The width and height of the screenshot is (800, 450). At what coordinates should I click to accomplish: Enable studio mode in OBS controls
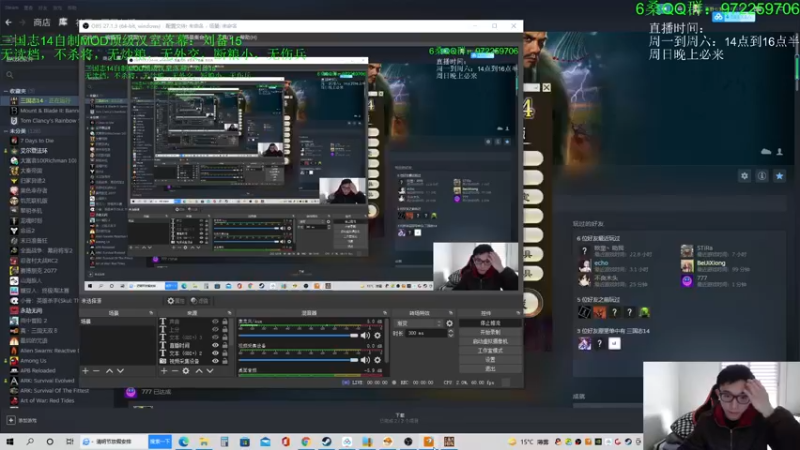pyautogui.click(x=490, y=351)
